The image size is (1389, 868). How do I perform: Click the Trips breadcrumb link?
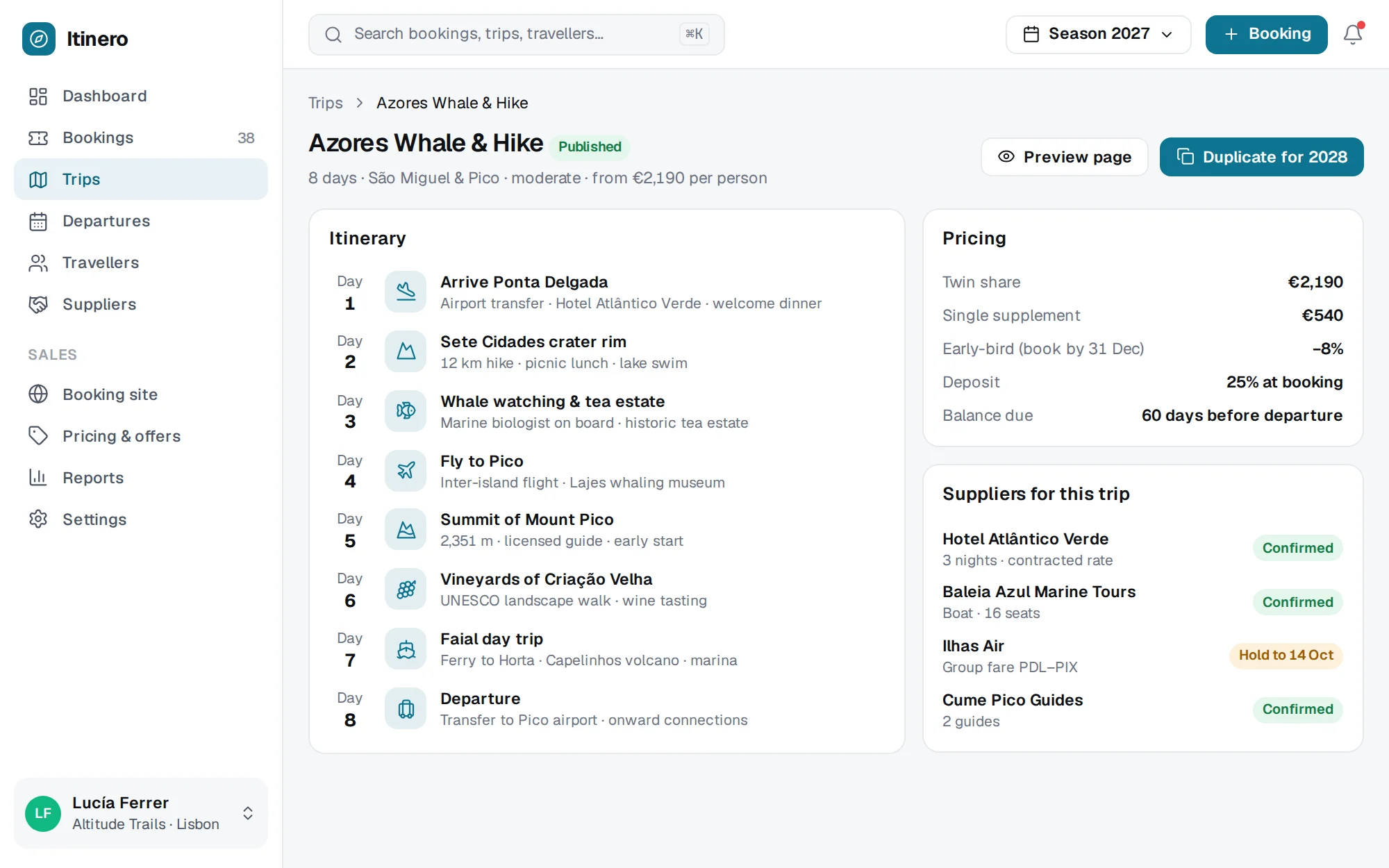coord(326,103)
